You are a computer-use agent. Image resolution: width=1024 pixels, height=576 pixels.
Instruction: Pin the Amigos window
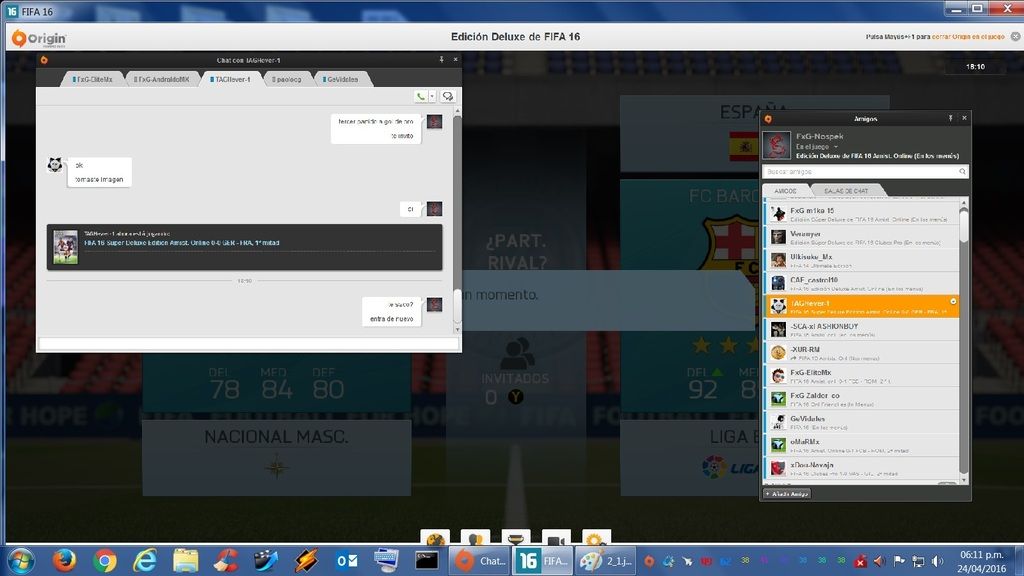tap(950, 118)
